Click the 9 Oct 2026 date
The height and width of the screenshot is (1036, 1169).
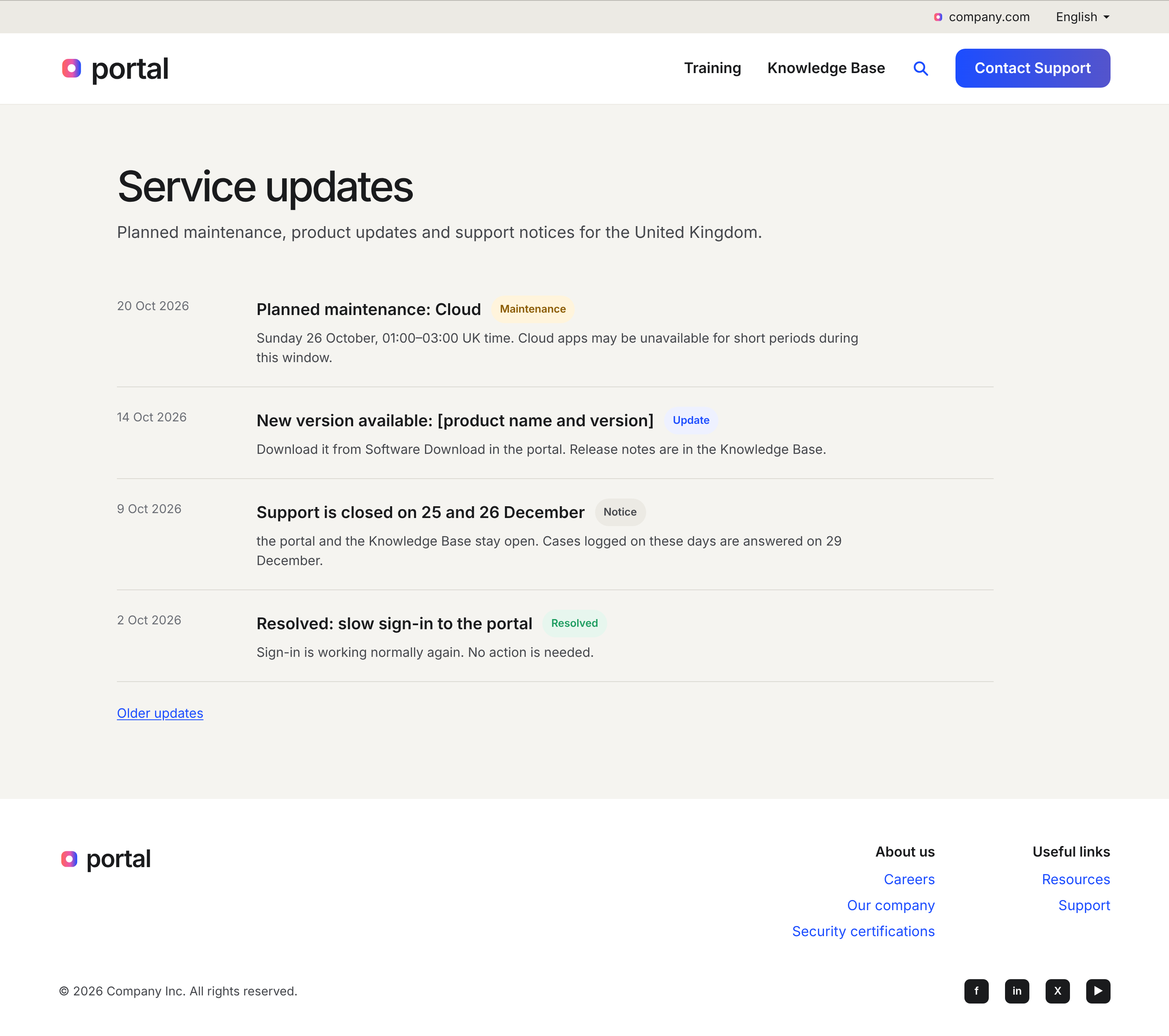149,509
